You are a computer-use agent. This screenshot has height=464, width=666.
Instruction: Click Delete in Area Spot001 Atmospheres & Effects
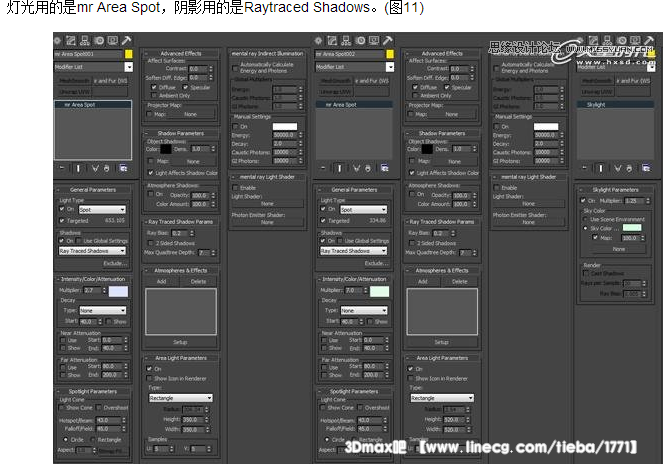pos(198,281)
